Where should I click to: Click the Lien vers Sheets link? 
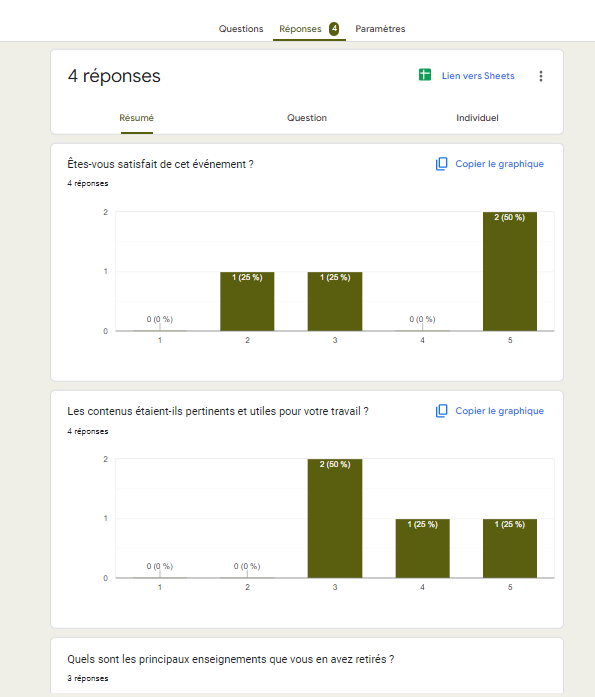tap(478, 76)
